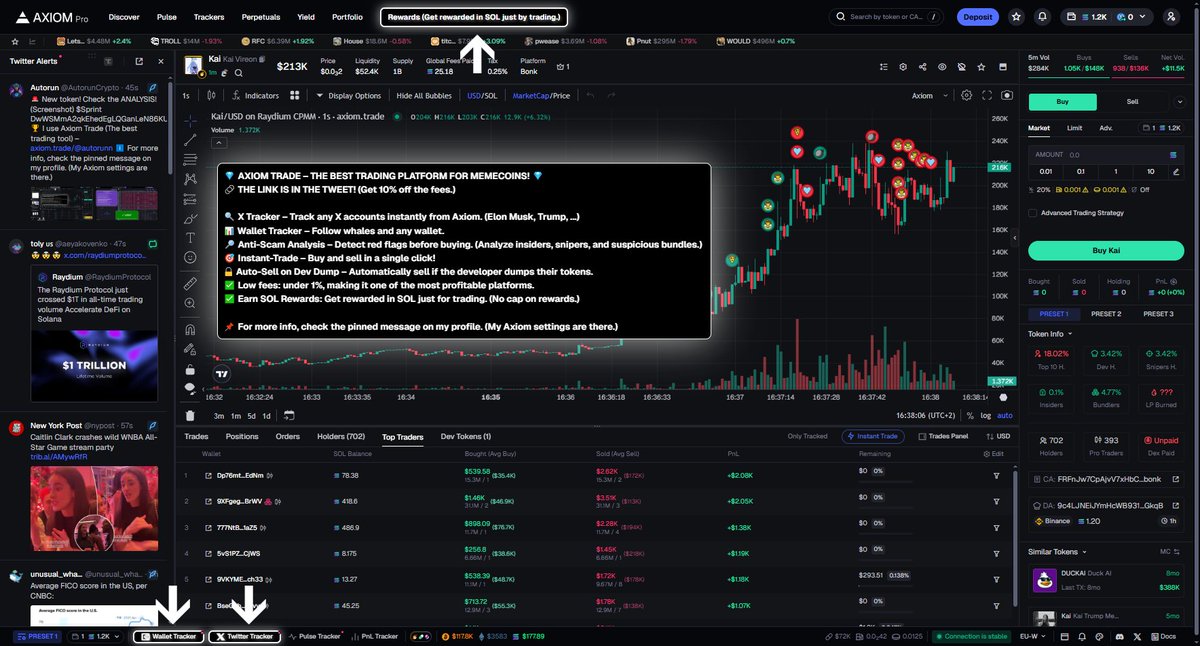Open Wallet Tracker in bottom bar

(x=168, y=636)
